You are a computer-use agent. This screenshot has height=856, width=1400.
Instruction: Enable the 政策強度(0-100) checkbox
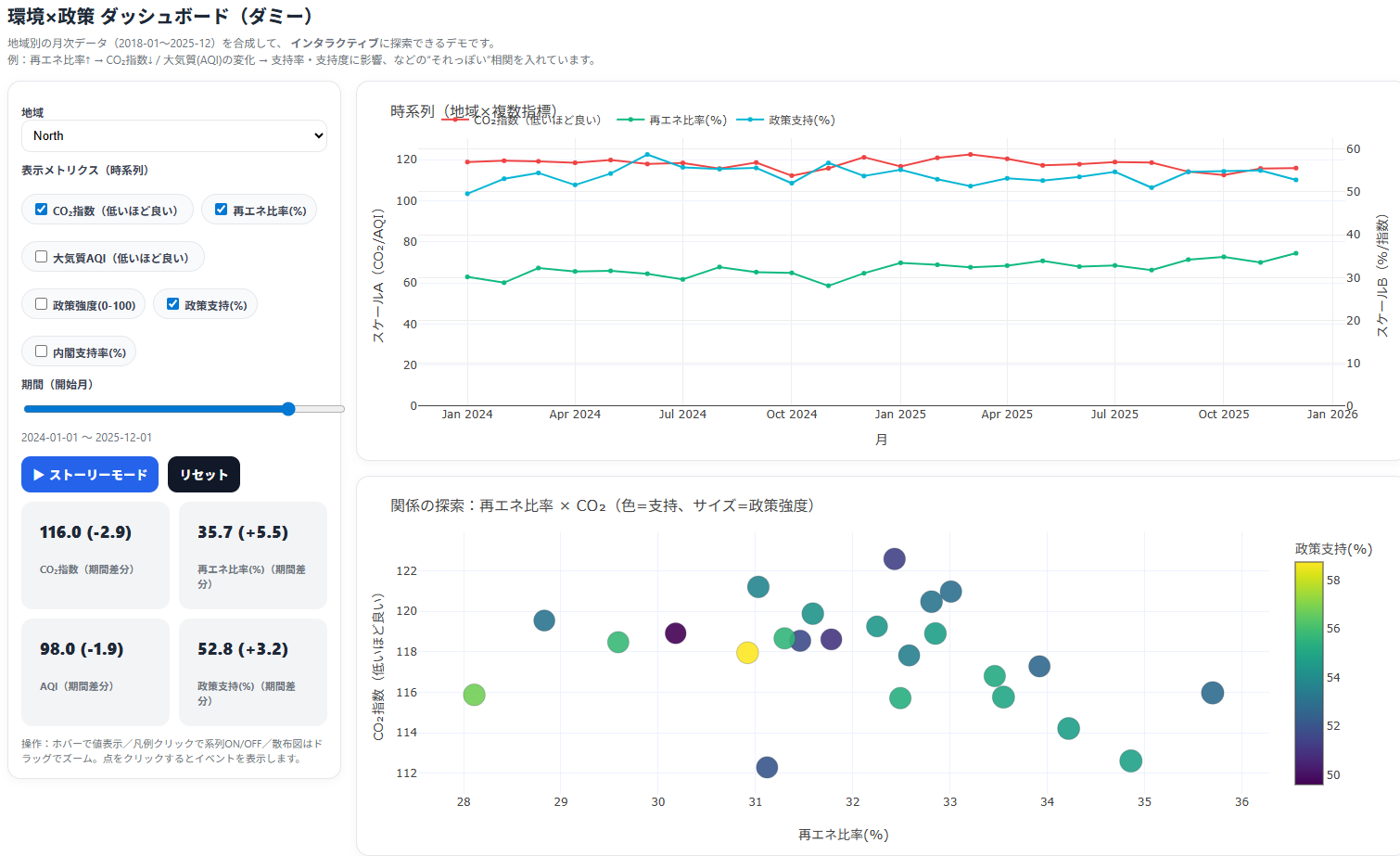[41, 304]
